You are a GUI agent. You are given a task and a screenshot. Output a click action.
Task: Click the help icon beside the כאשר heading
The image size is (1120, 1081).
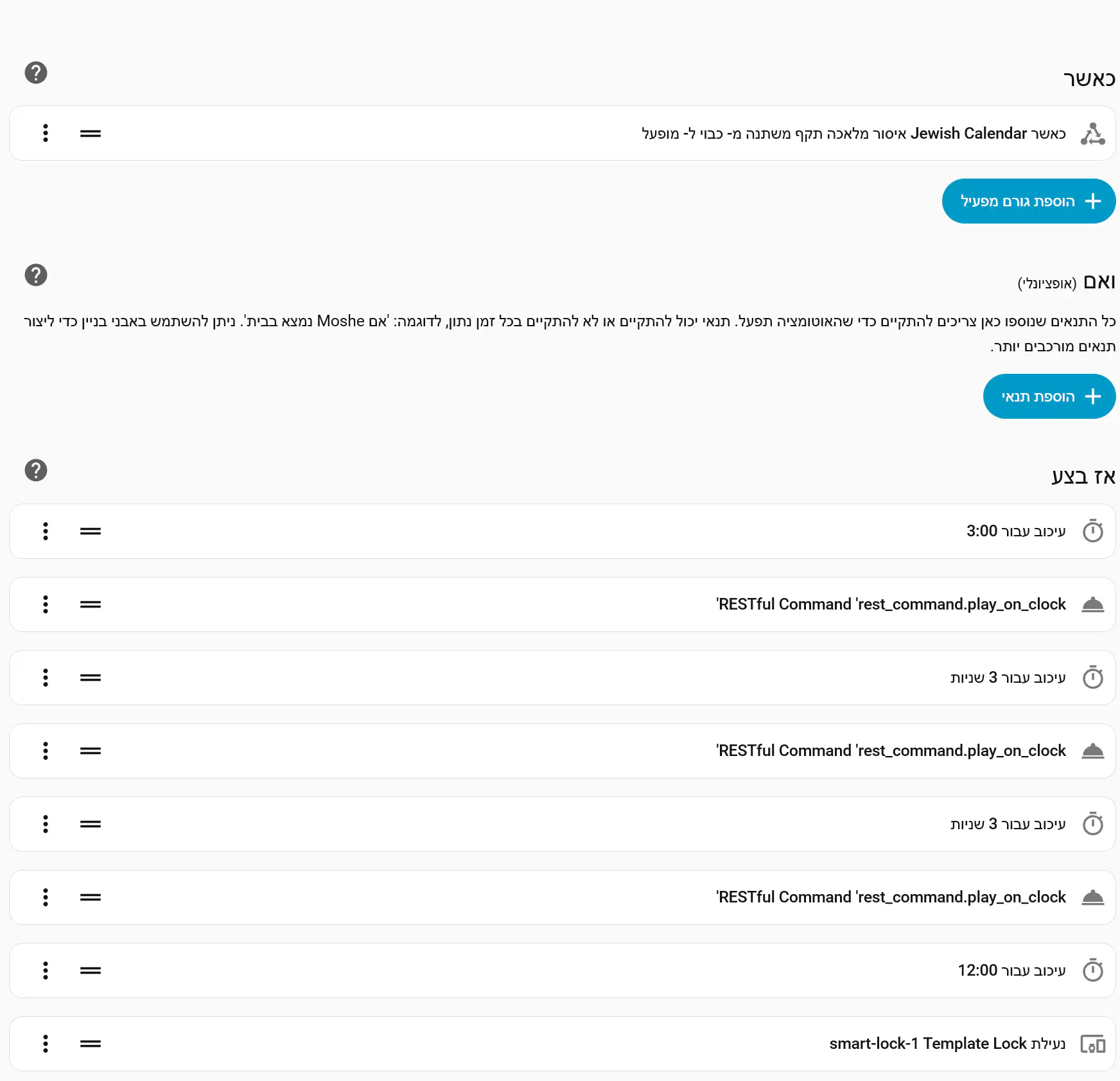[36, 73]
